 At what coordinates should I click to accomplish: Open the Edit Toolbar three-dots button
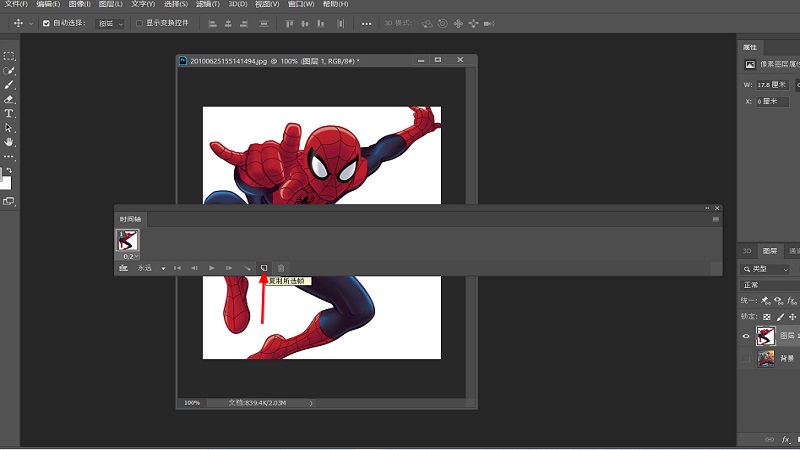9,157
